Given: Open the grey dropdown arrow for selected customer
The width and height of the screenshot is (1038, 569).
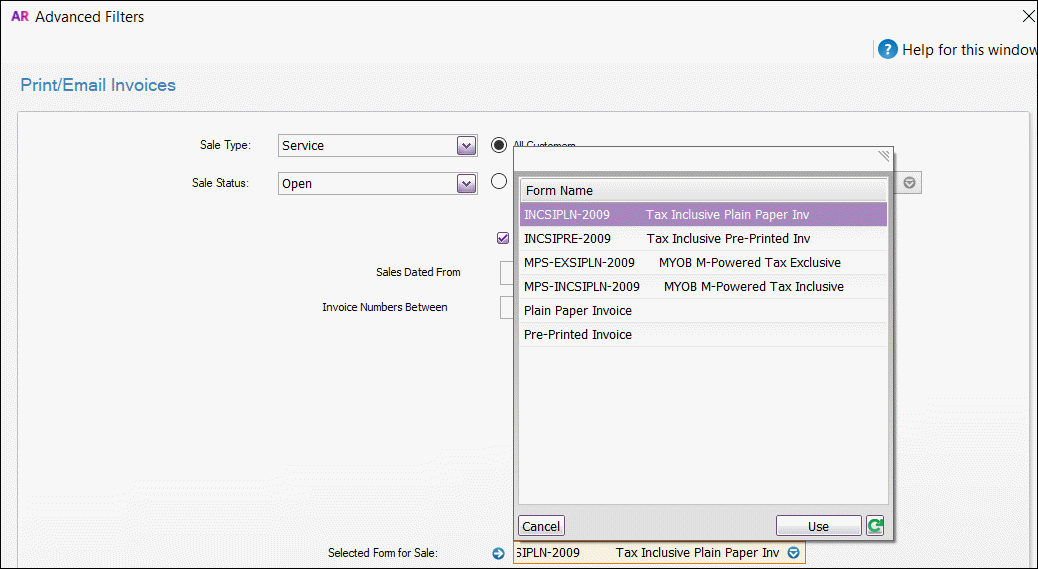Looking at the screenshot, I should (910, 183).
